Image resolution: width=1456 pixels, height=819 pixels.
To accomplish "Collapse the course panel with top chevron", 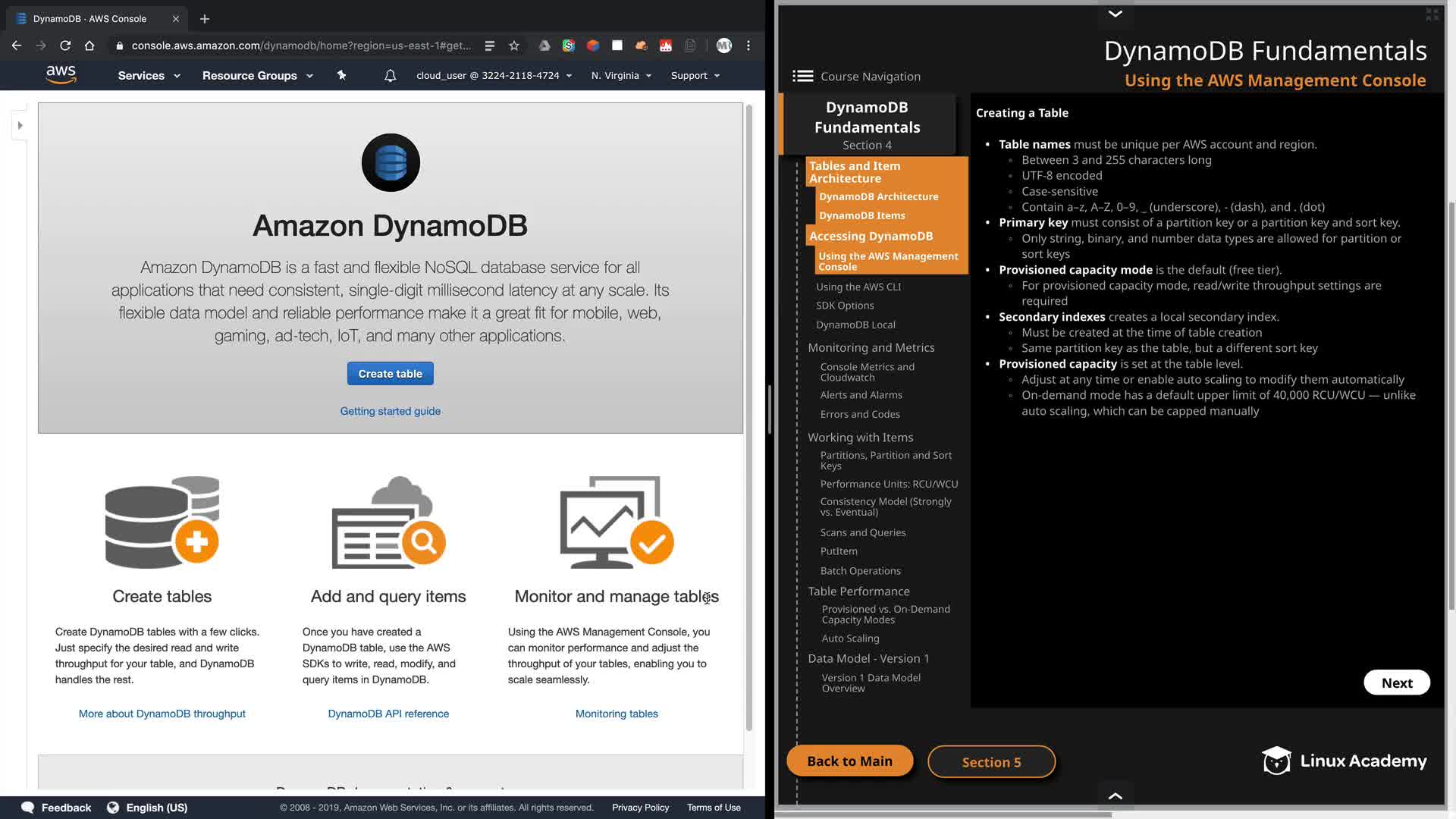I will [1115, 13].
